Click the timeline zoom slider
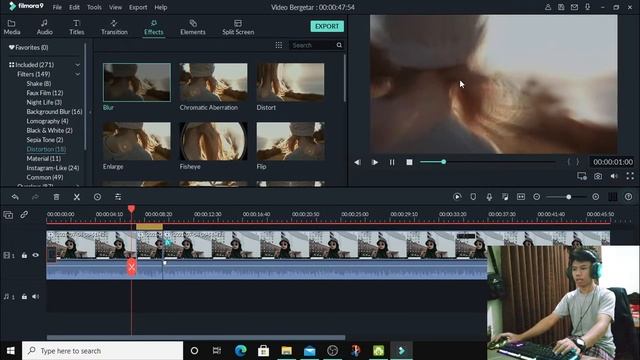 click(x=566, y=197)
